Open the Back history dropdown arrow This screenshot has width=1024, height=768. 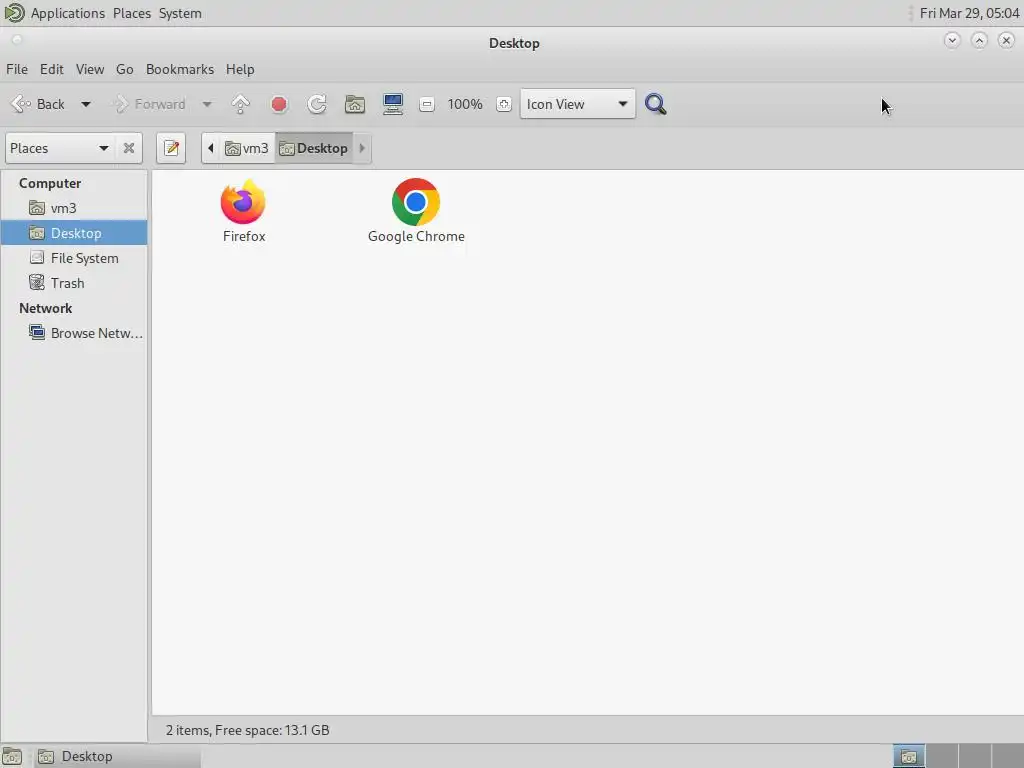86,104
